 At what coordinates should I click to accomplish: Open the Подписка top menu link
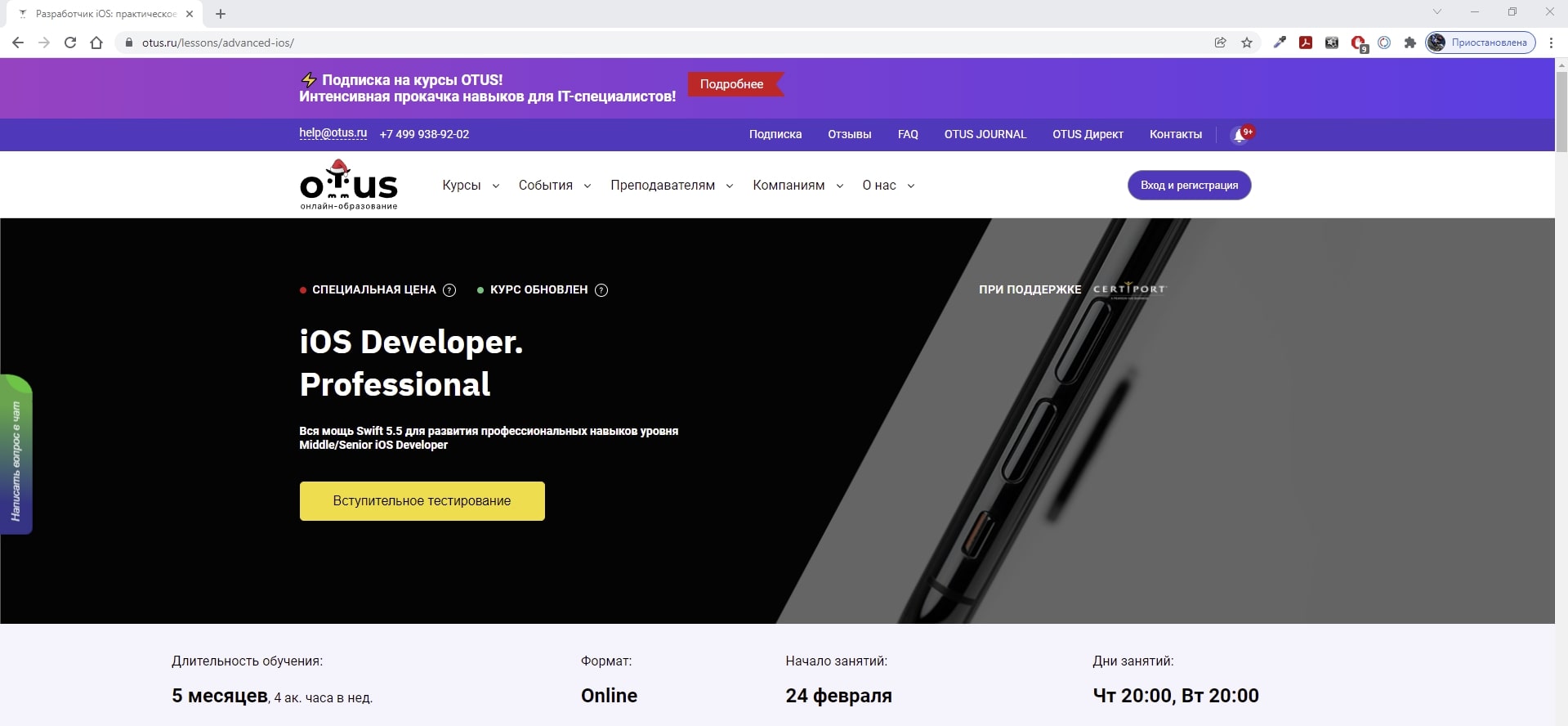[775, 134]
